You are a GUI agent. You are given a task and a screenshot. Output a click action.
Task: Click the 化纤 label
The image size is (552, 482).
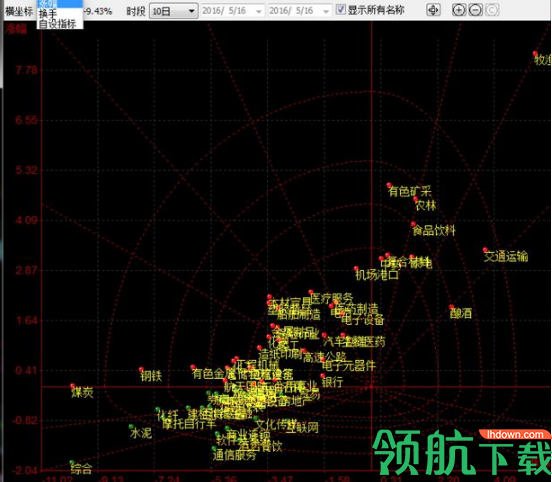click(168, 415)
